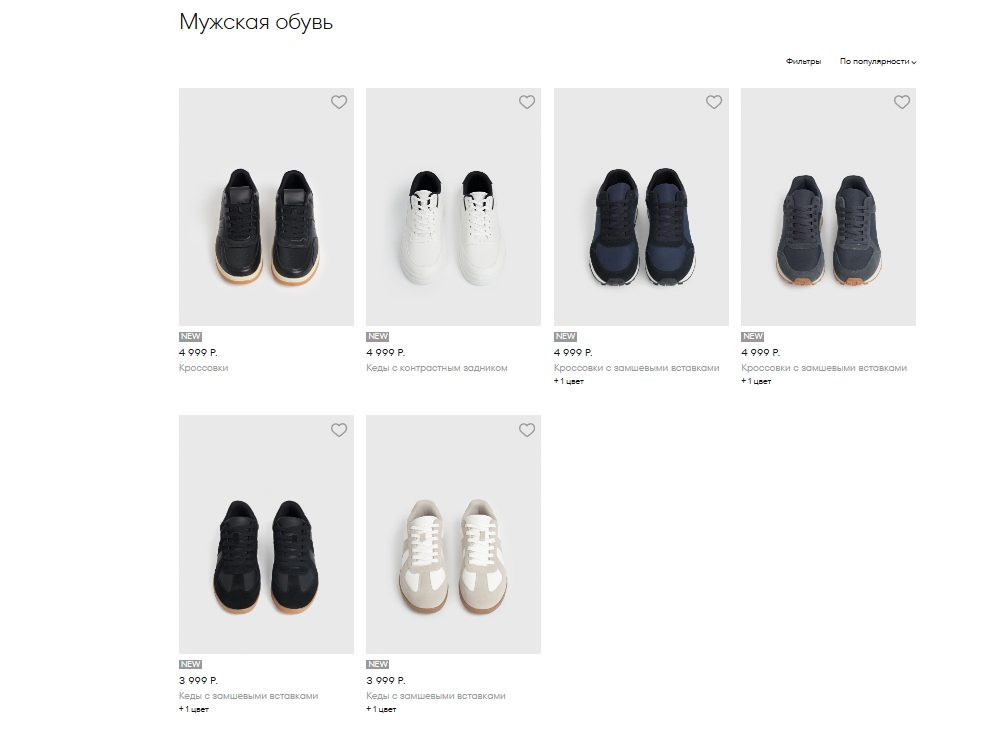Open the beige suede-insert sneakers photo
Screen dimensions: 1005x735
click(453, 534)
